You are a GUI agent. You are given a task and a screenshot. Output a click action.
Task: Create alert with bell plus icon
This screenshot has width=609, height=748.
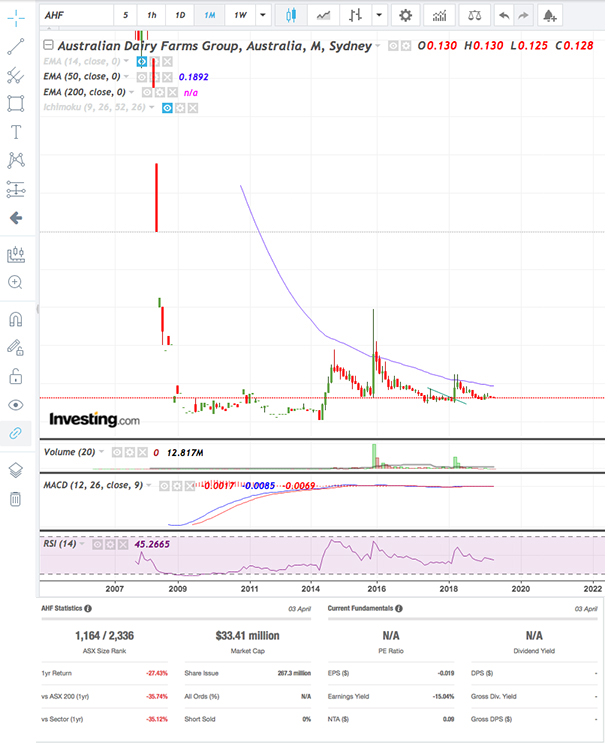point(550,15)
